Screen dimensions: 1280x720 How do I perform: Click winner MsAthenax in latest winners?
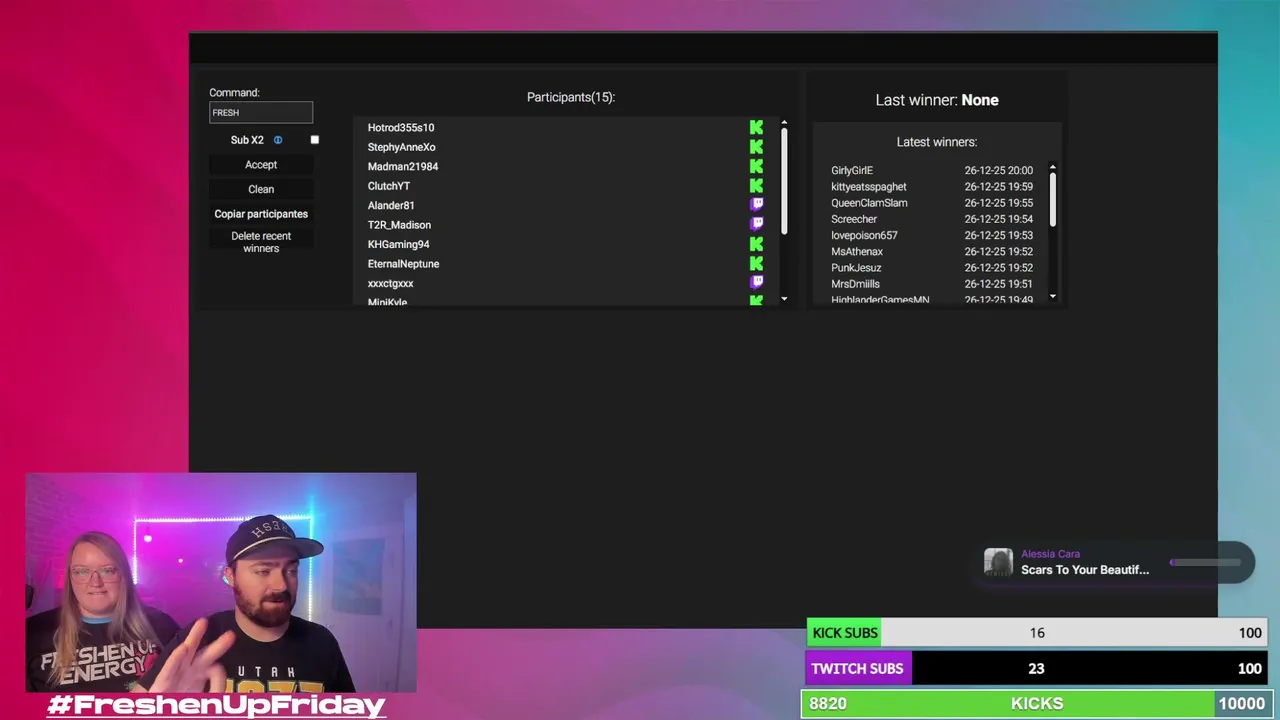pos(857,252)
